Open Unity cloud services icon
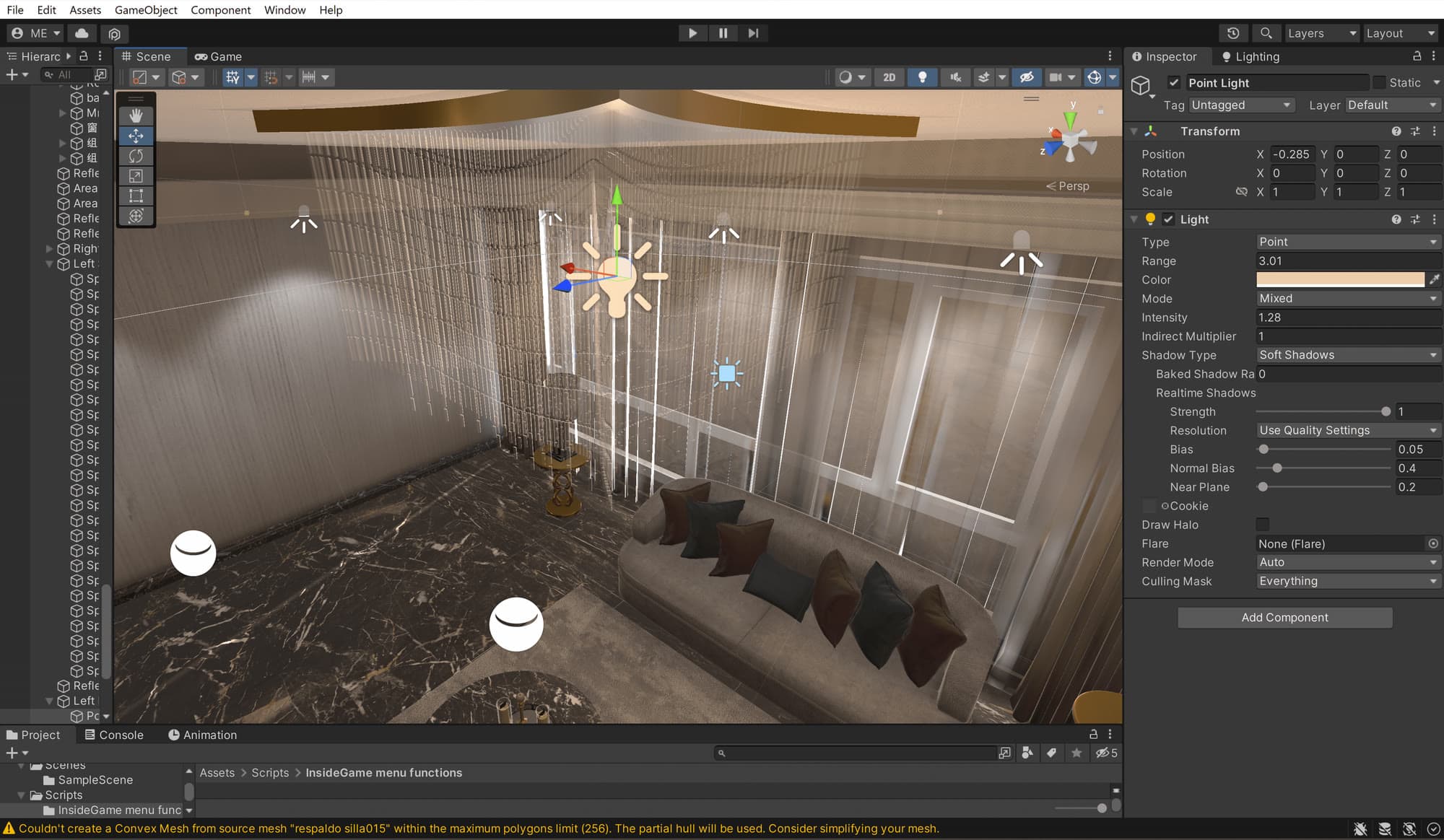 82,33
